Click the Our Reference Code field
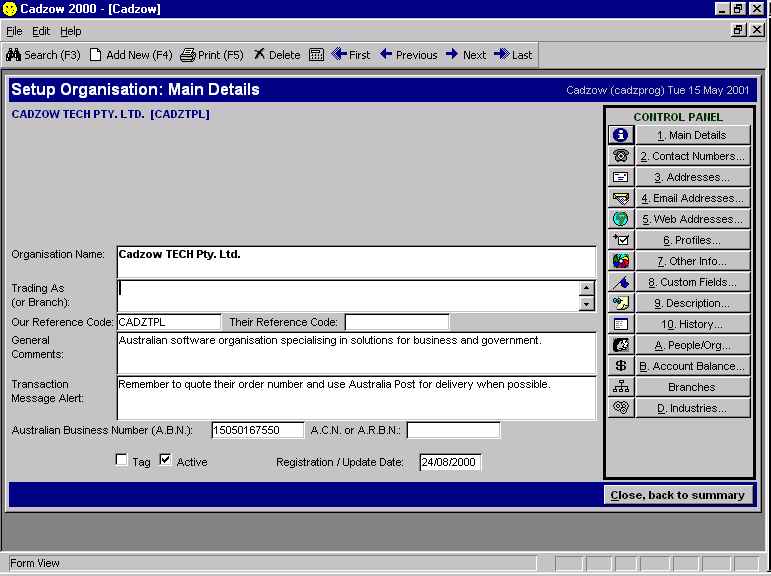The image size is (771, 576). pyautogui.click(x=169, y=322)
